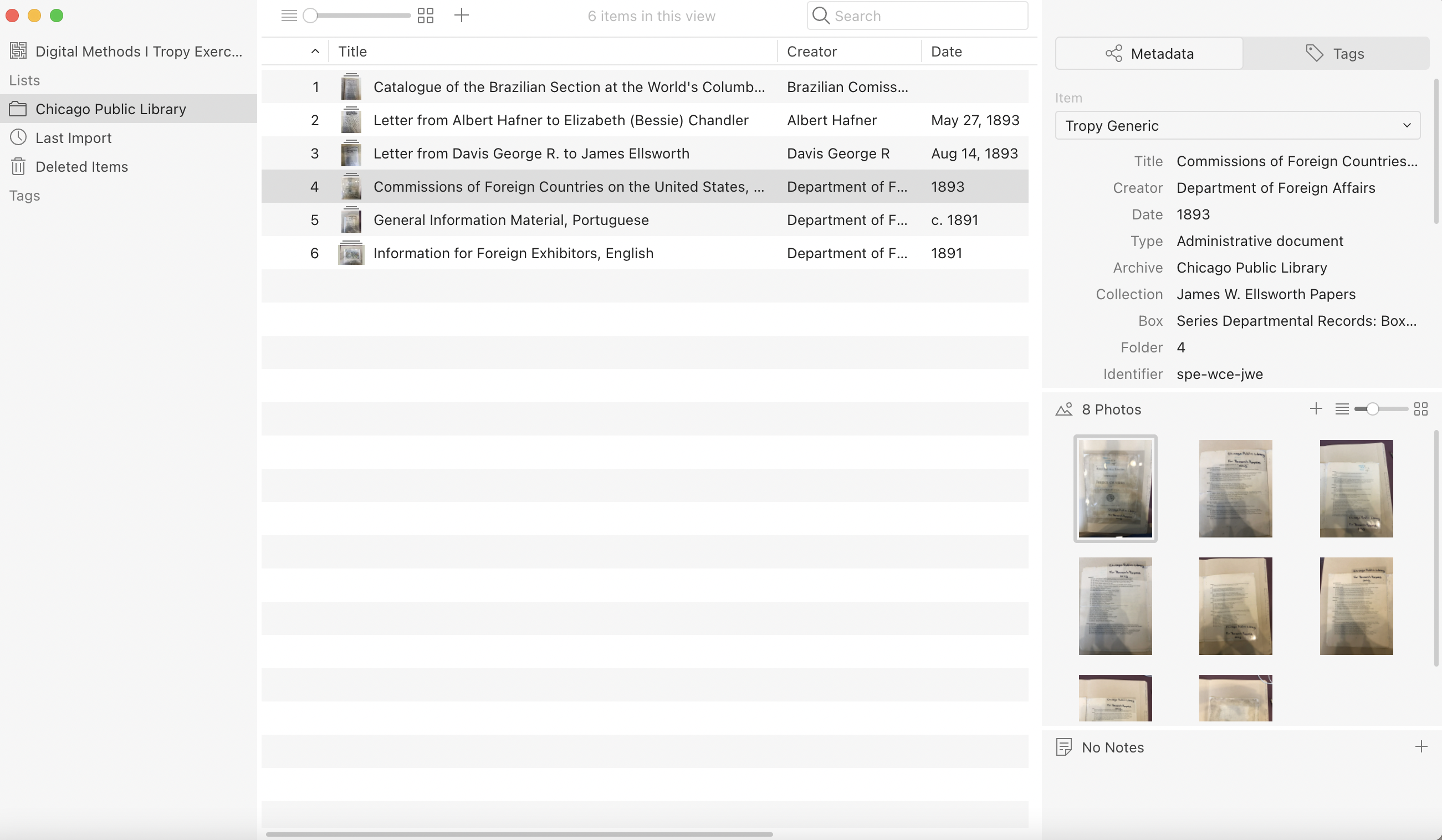Screen dimensions: 1442x840
Task: Open the Tropy Generic template dropdown
Action: pos(1237,125)
